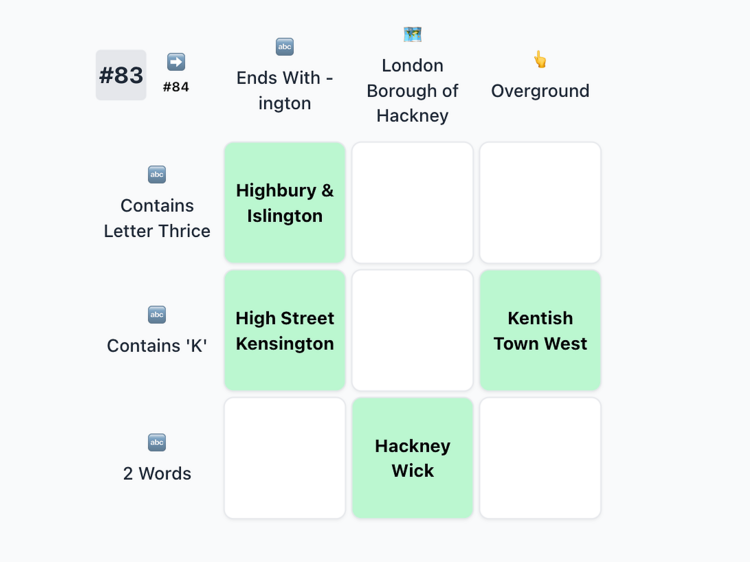The width and height of the screenshot is (750, 562).
Task: Click the '#84' next puzzle label
Action: 176,87
